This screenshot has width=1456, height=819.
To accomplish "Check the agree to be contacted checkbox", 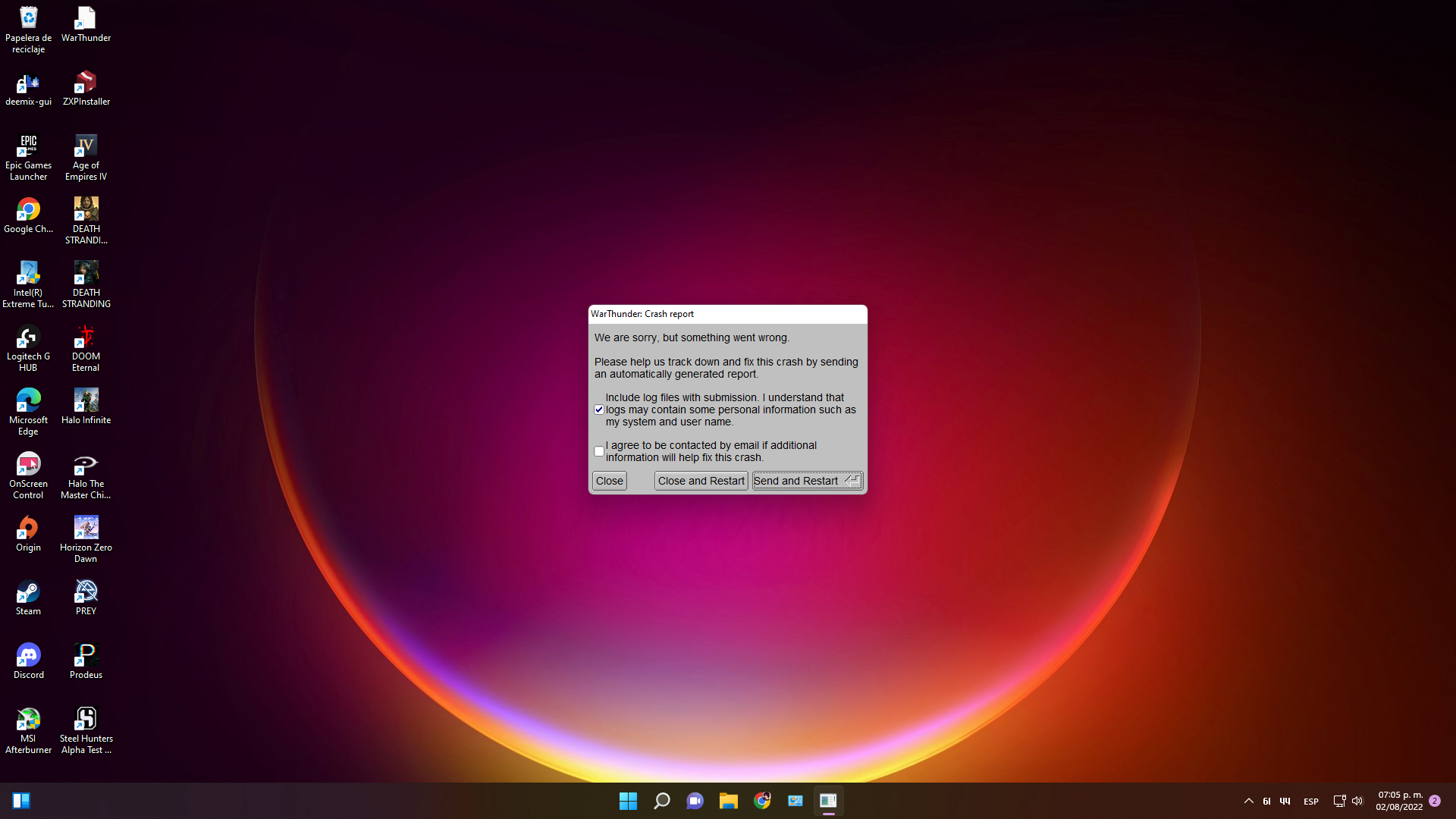I will pyautogui.click(x=599, y=451).
